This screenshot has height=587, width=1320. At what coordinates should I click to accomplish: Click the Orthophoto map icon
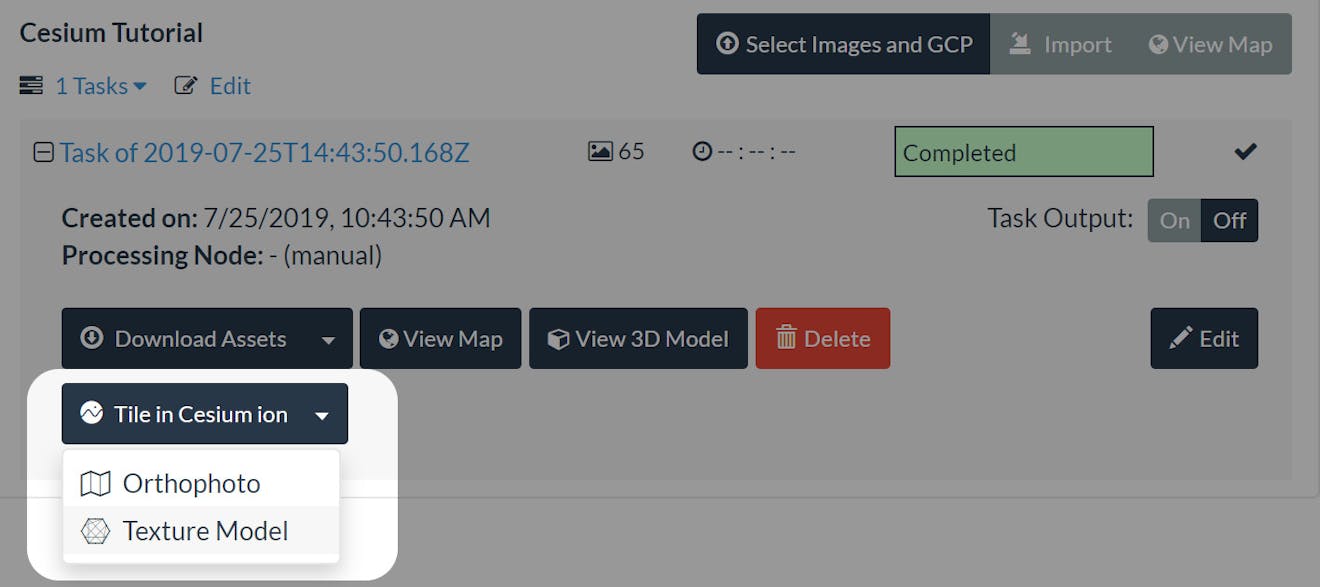click(95, 484)
